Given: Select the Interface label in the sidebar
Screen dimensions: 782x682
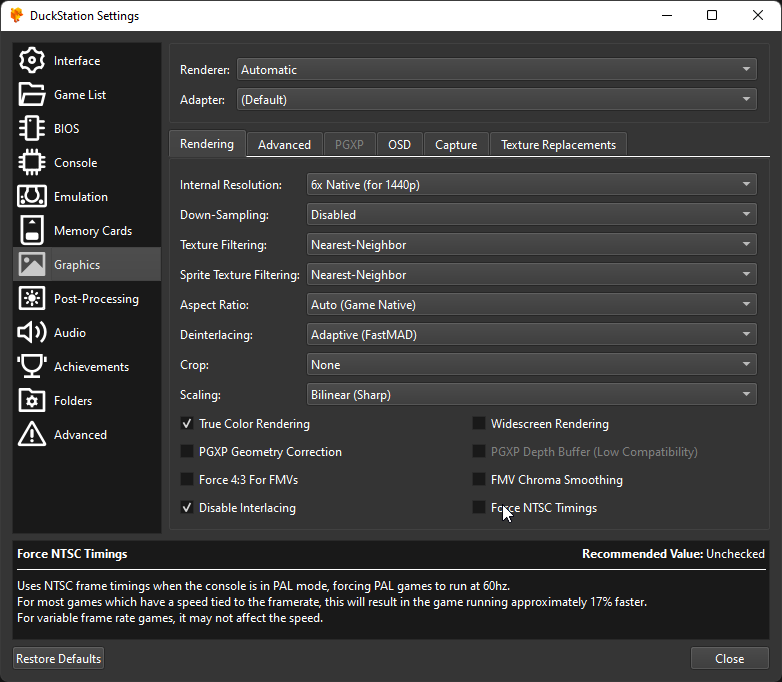Looking at the screenshot, I should (77, 61).
